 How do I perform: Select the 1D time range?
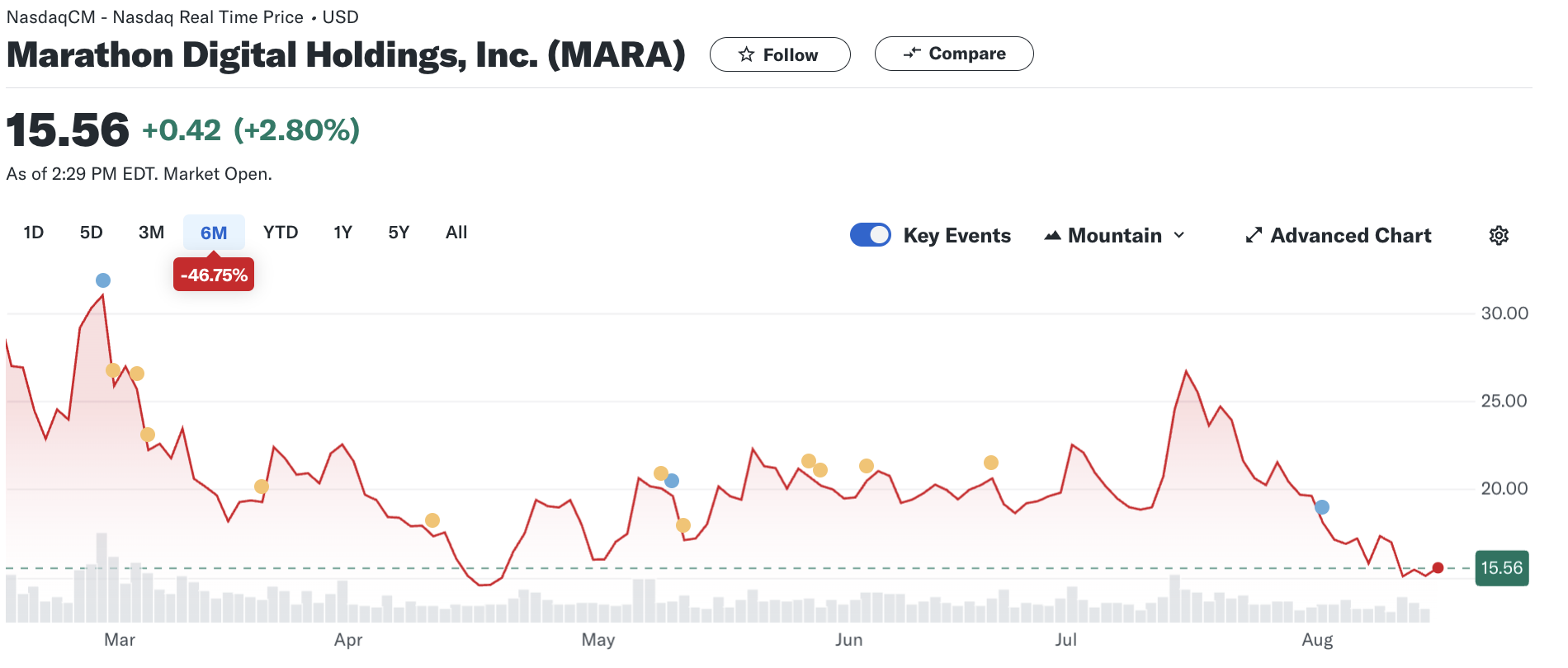[x=34, y=233]
